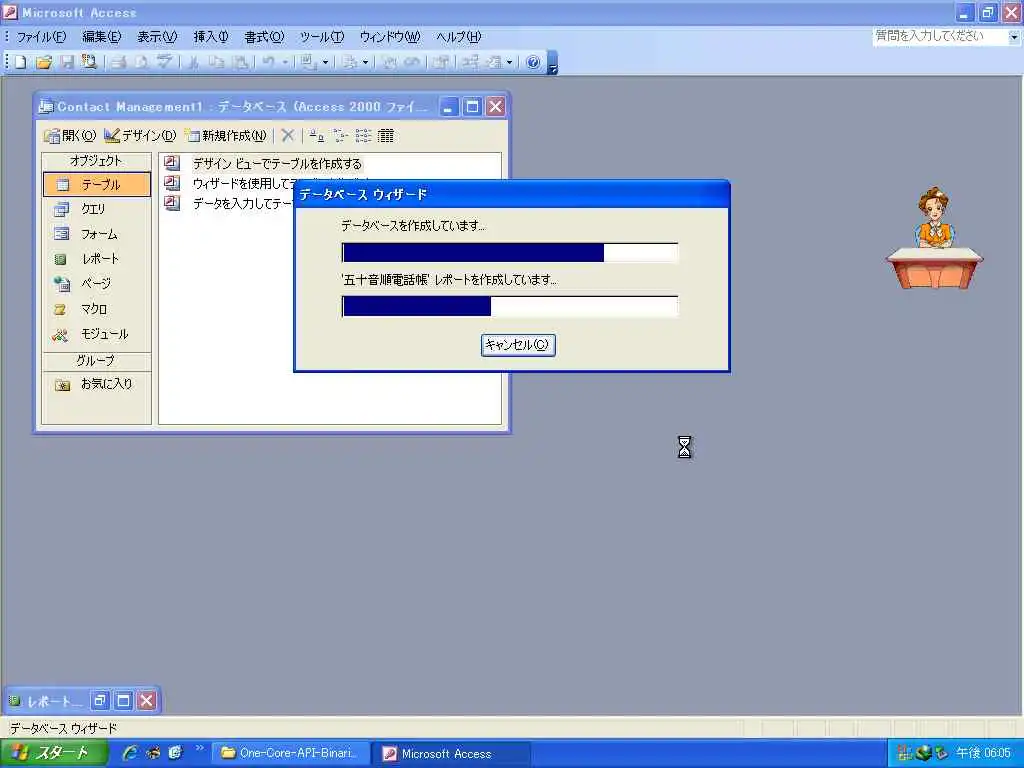Select マクロ in objects list

(x=97, y=309)
